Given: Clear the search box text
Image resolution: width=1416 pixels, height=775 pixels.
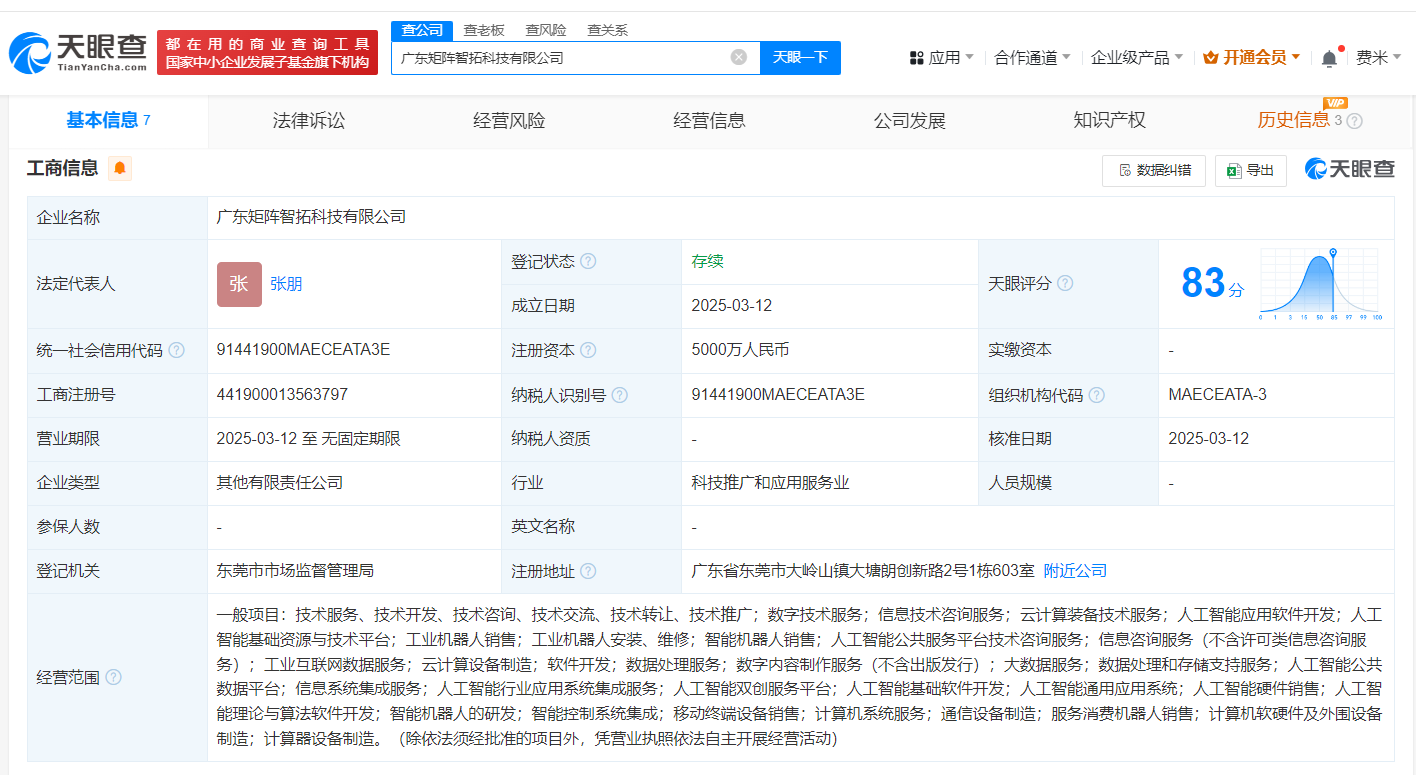Looking at the screenshot, I should (x=739, y=57).
